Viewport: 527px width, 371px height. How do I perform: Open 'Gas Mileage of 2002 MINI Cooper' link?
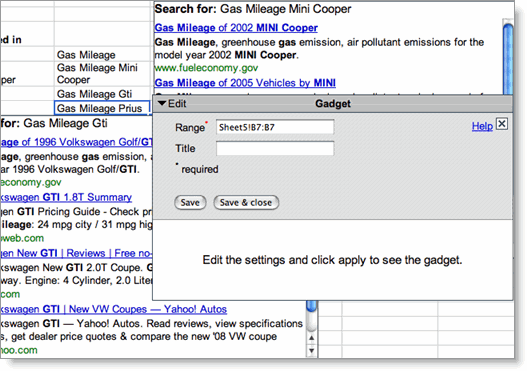(x=236, y=28)
